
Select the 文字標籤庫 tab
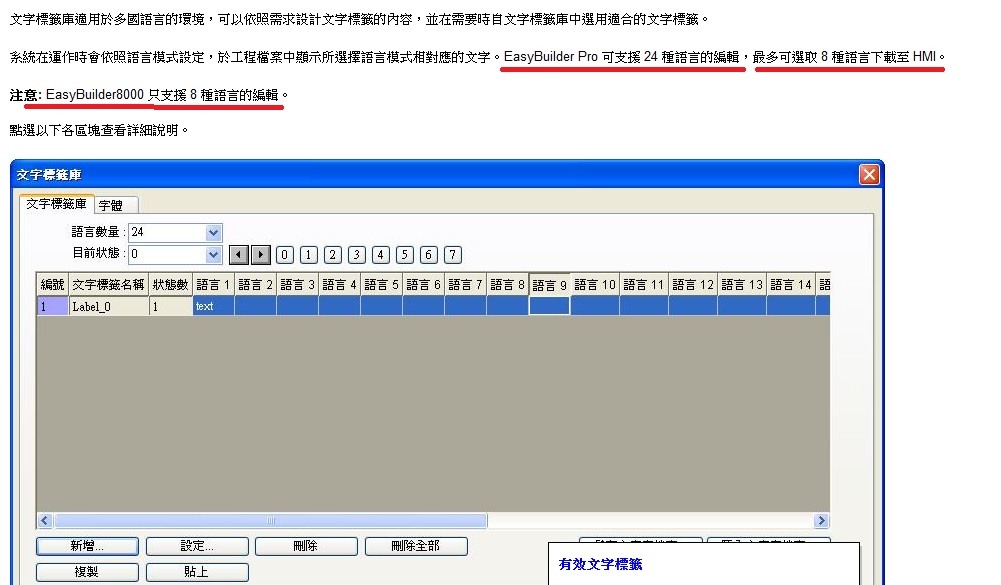pos(56,204)
